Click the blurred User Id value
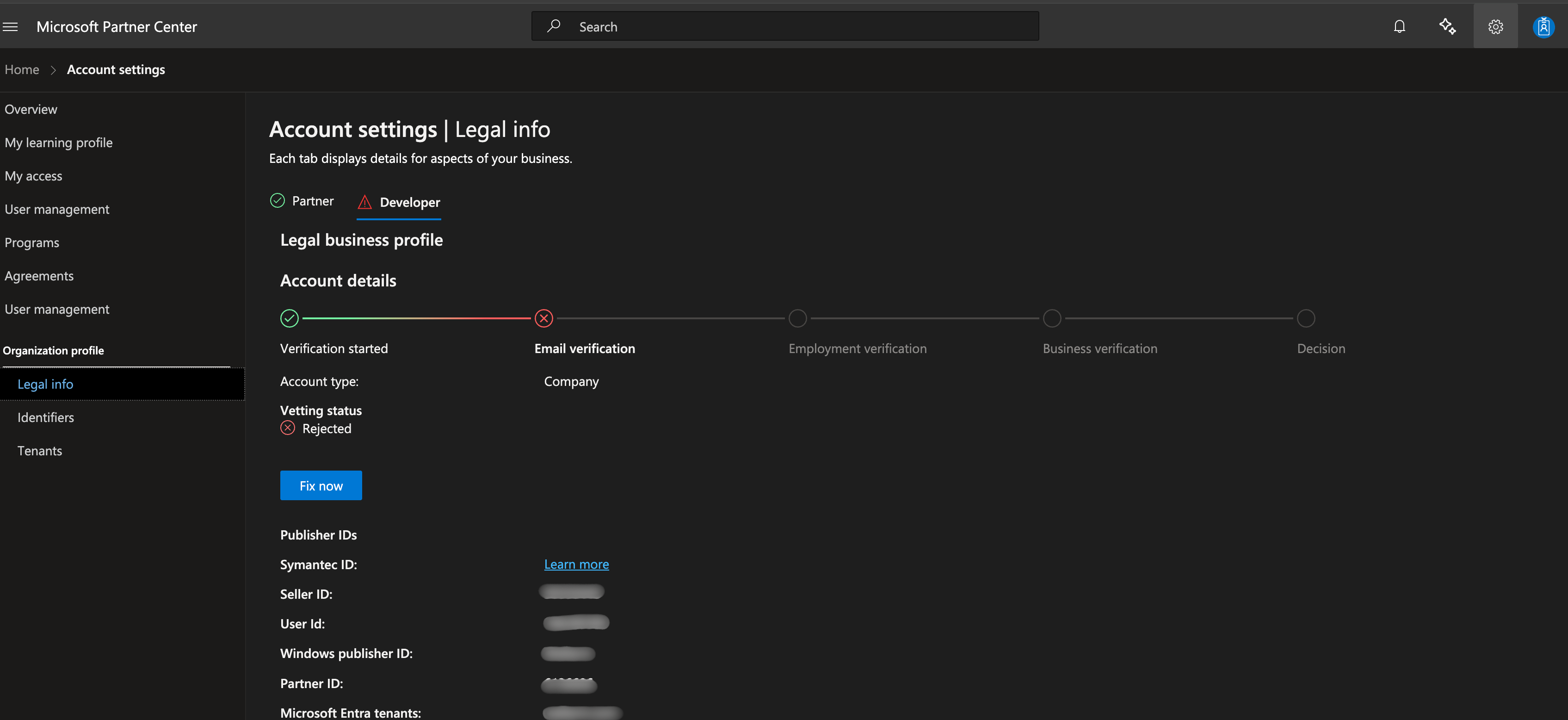The height and width of the screenshot is (720, 1568). click(576, 622)
